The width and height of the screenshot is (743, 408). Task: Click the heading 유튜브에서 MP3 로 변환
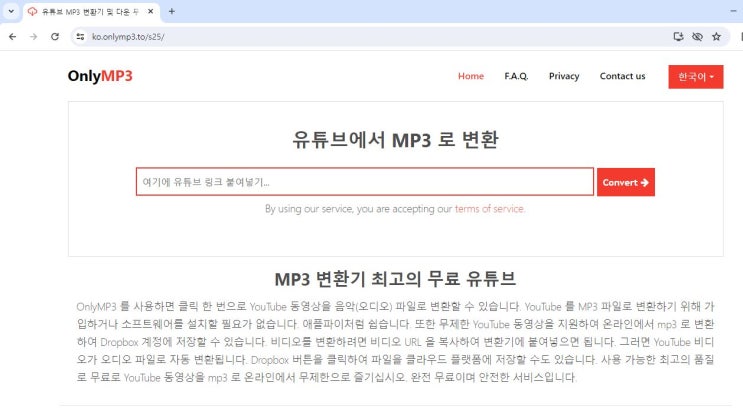[x=395, y=139]
